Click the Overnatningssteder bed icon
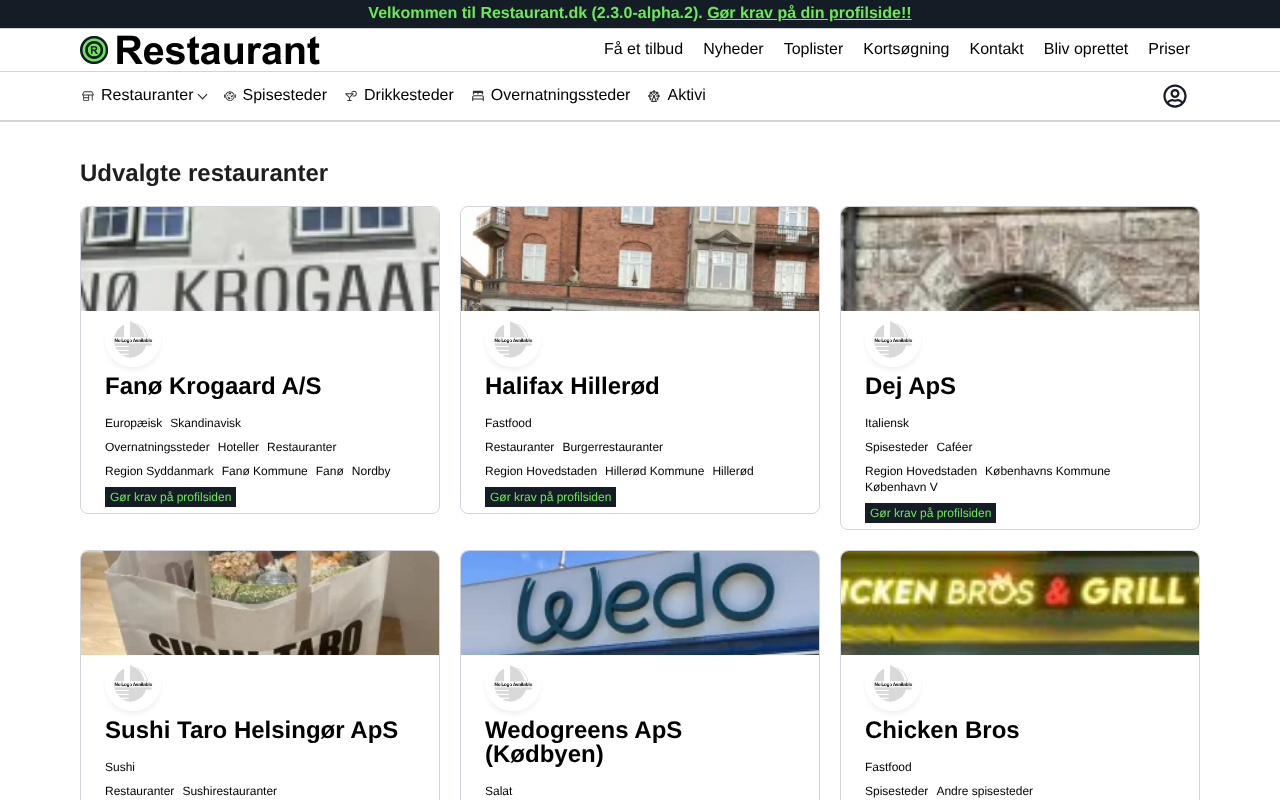 (x=478, y=96)
